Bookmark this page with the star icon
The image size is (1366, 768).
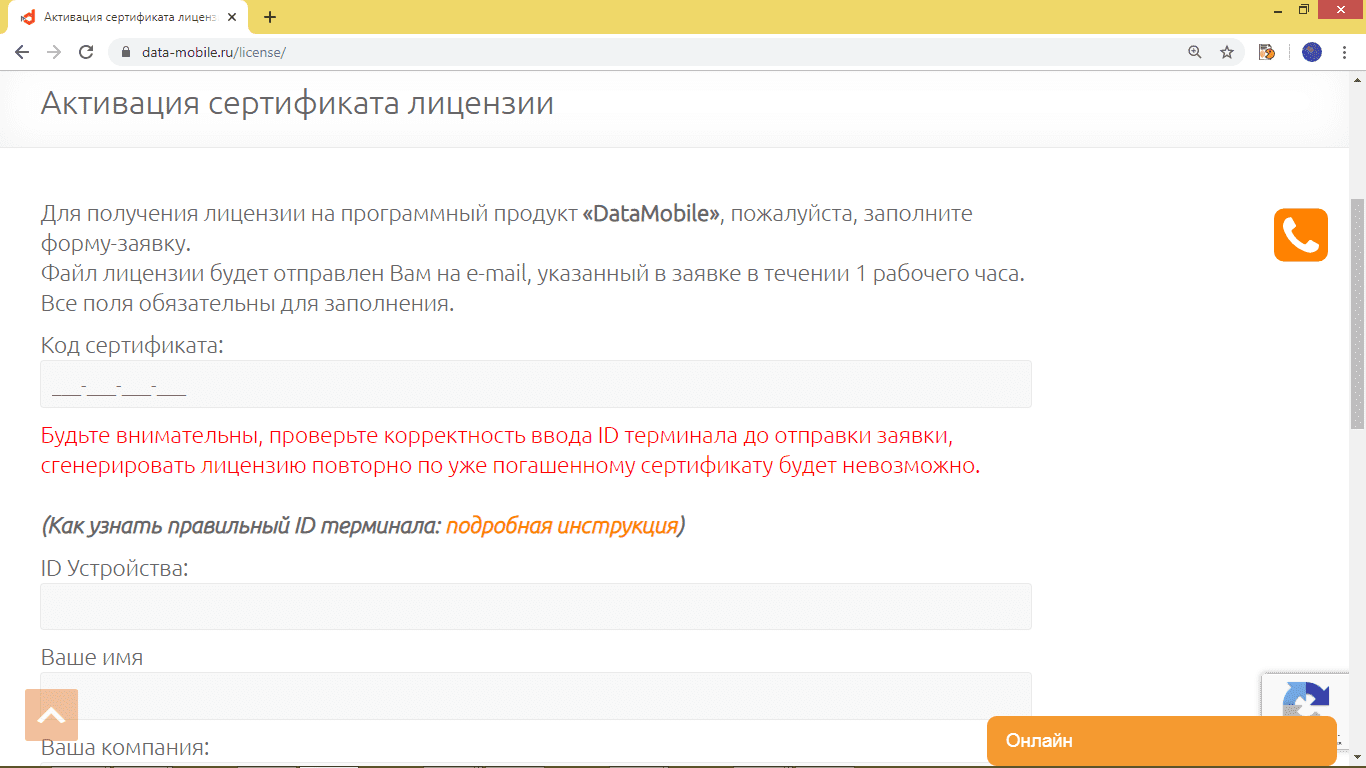coord(1227,52)
